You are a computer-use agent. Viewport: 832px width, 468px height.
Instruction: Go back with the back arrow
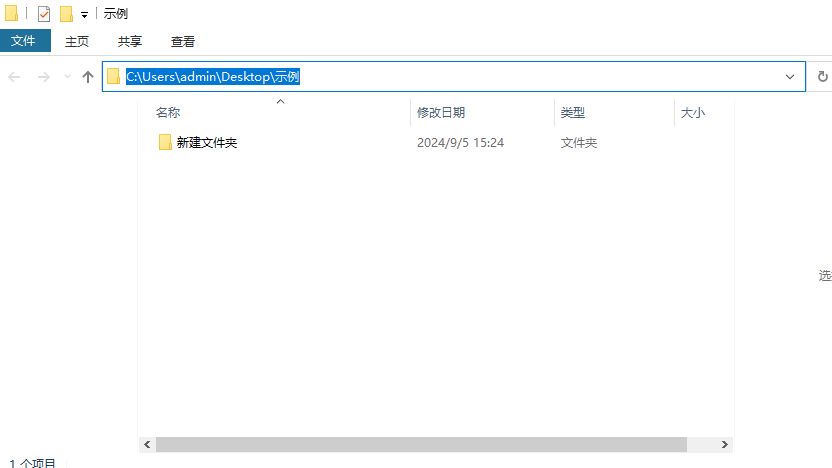point(14,77)
